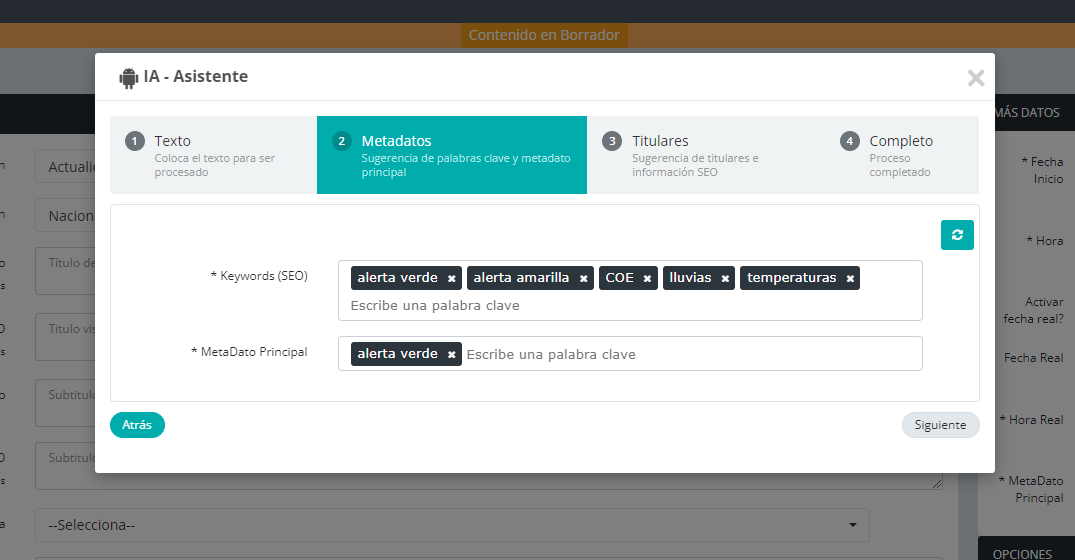Click the Siguiente button

(940, 425)
